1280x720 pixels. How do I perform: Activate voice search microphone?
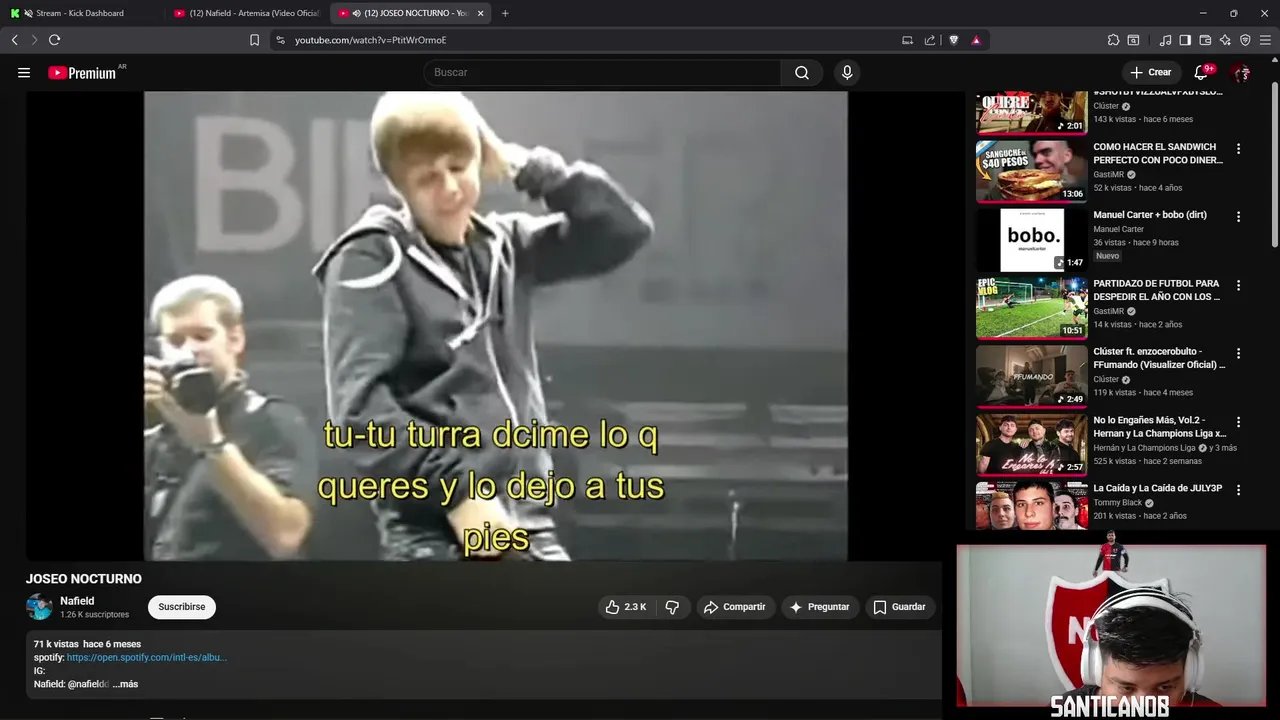(x=847, y=72)
